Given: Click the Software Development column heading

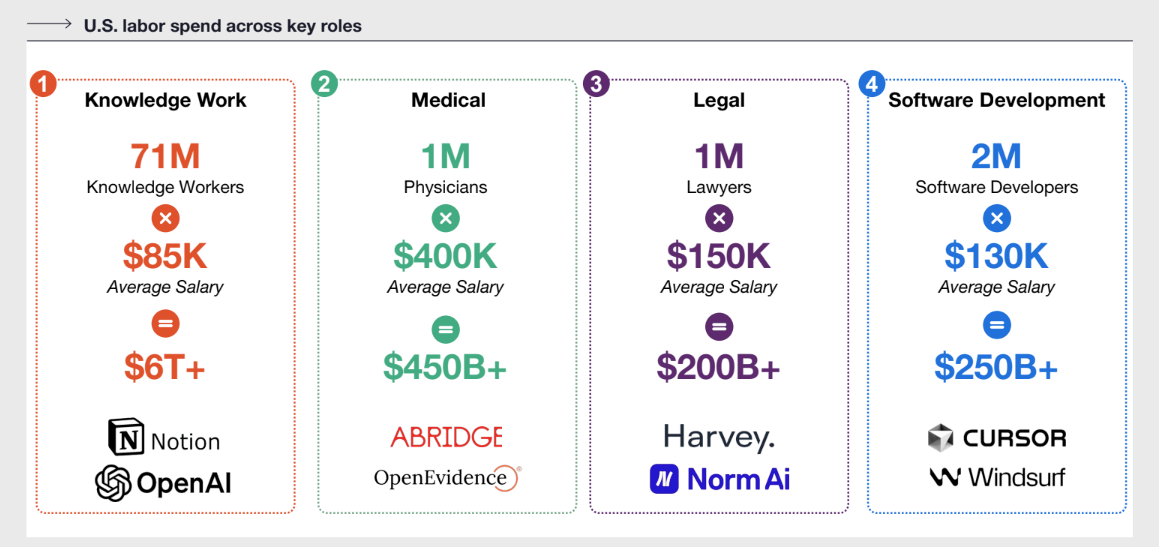Looking at the screenshot, I should tap(996, 100).
